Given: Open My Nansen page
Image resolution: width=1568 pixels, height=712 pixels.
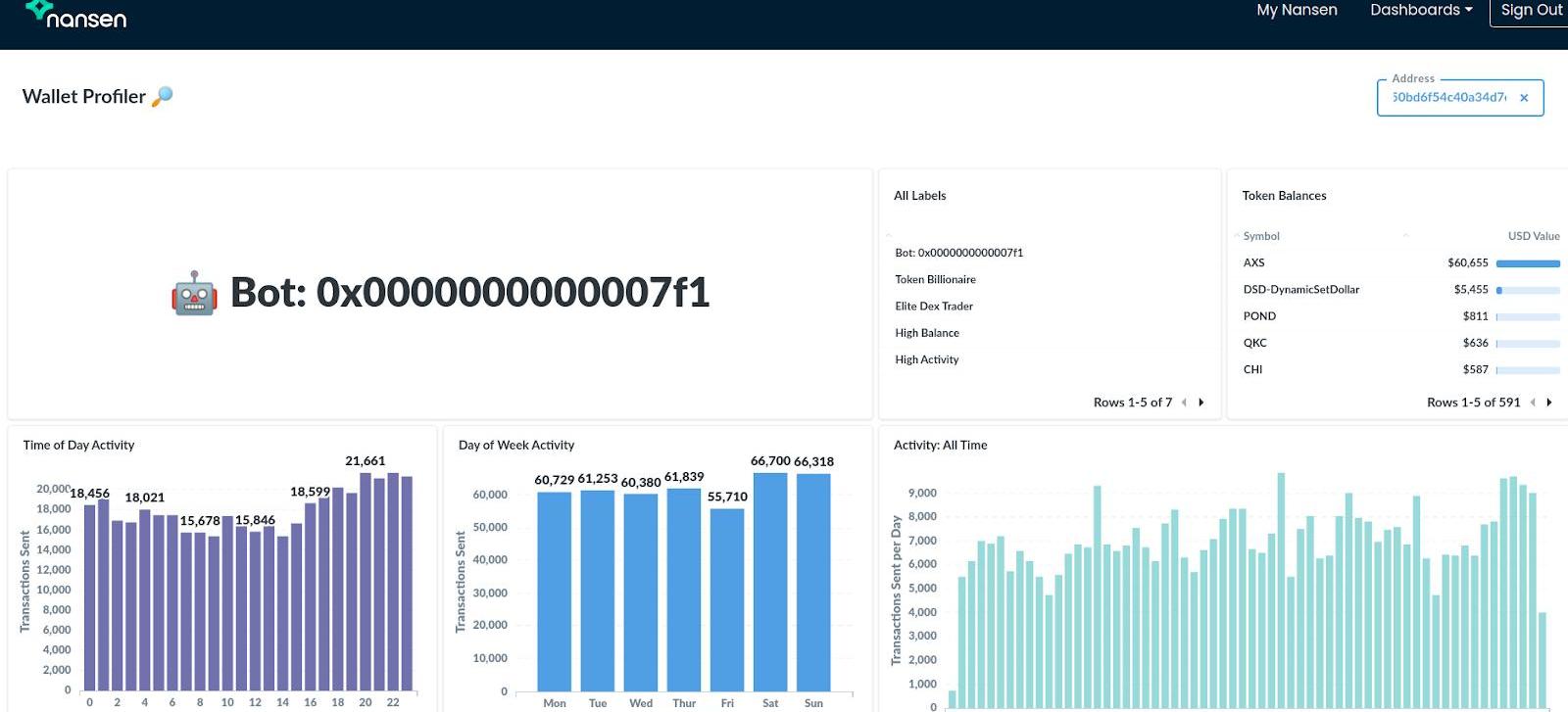Looking at the screenshot, I should click(x=1297, y=11).
